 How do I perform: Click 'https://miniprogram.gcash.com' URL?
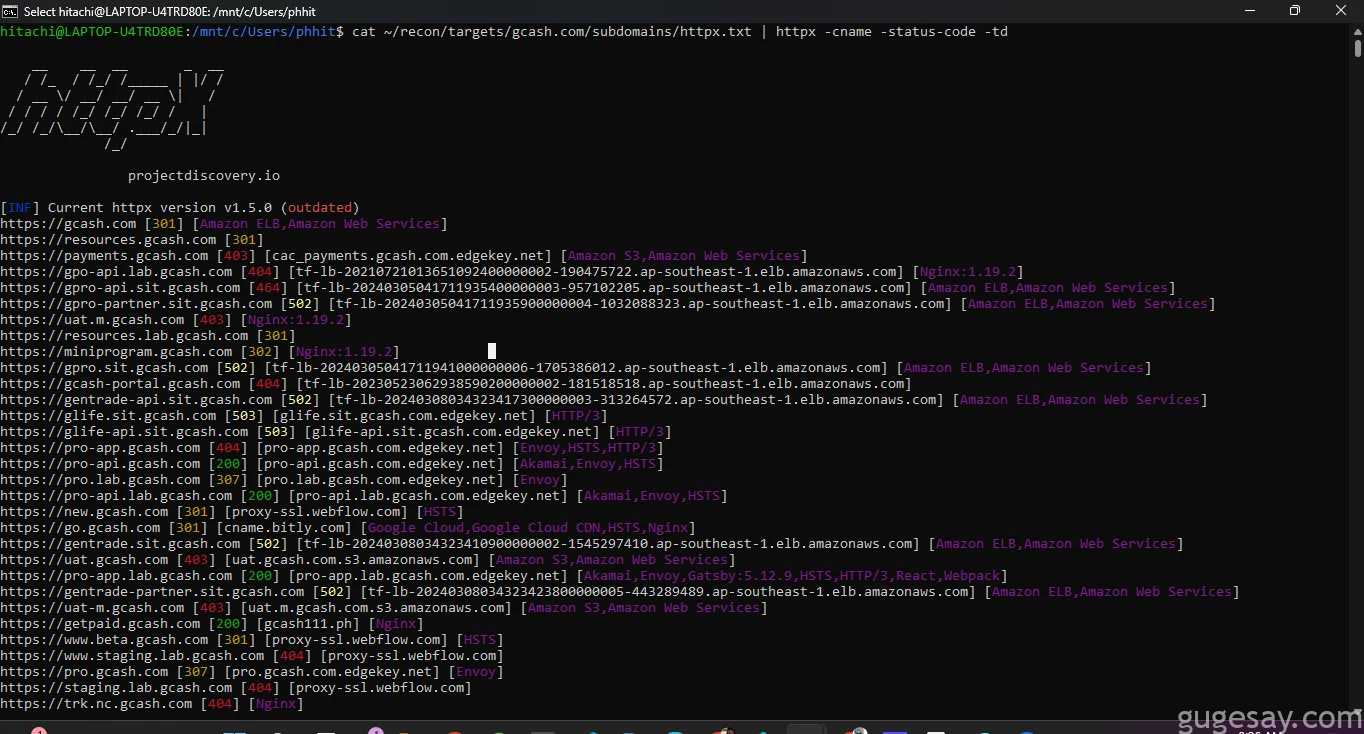(116, 351)
